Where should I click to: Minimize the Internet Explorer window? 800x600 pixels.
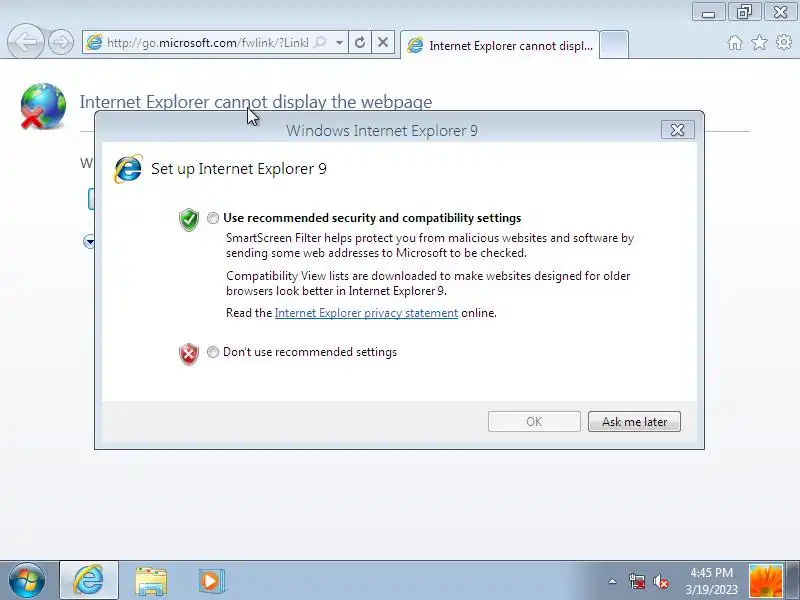pos(709,12)
